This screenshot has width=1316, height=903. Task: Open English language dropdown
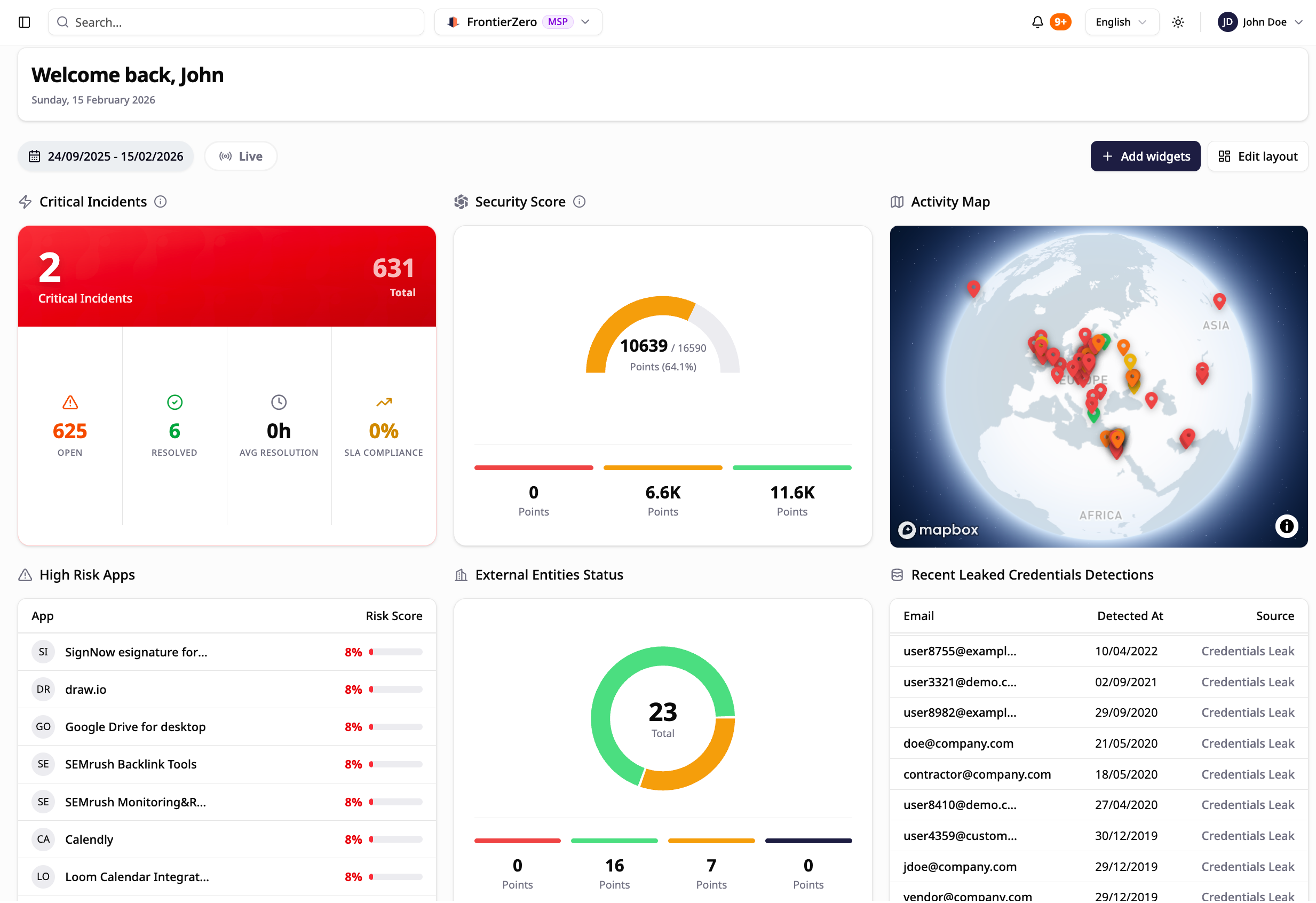[x=1121, y=22]
